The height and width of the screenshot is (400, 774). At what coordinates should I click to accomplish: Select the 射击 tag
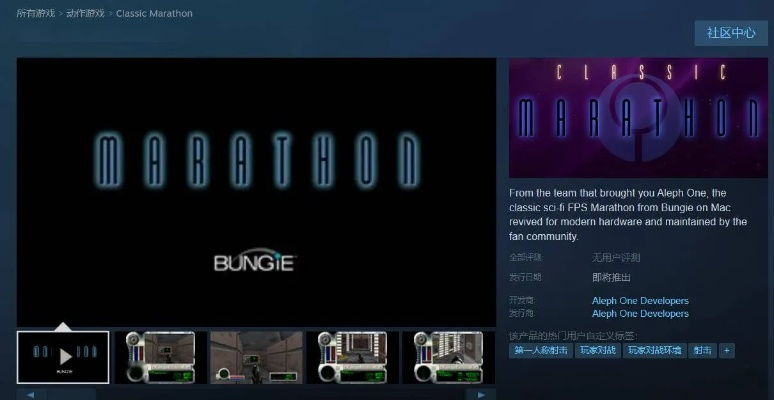(703, 351)
